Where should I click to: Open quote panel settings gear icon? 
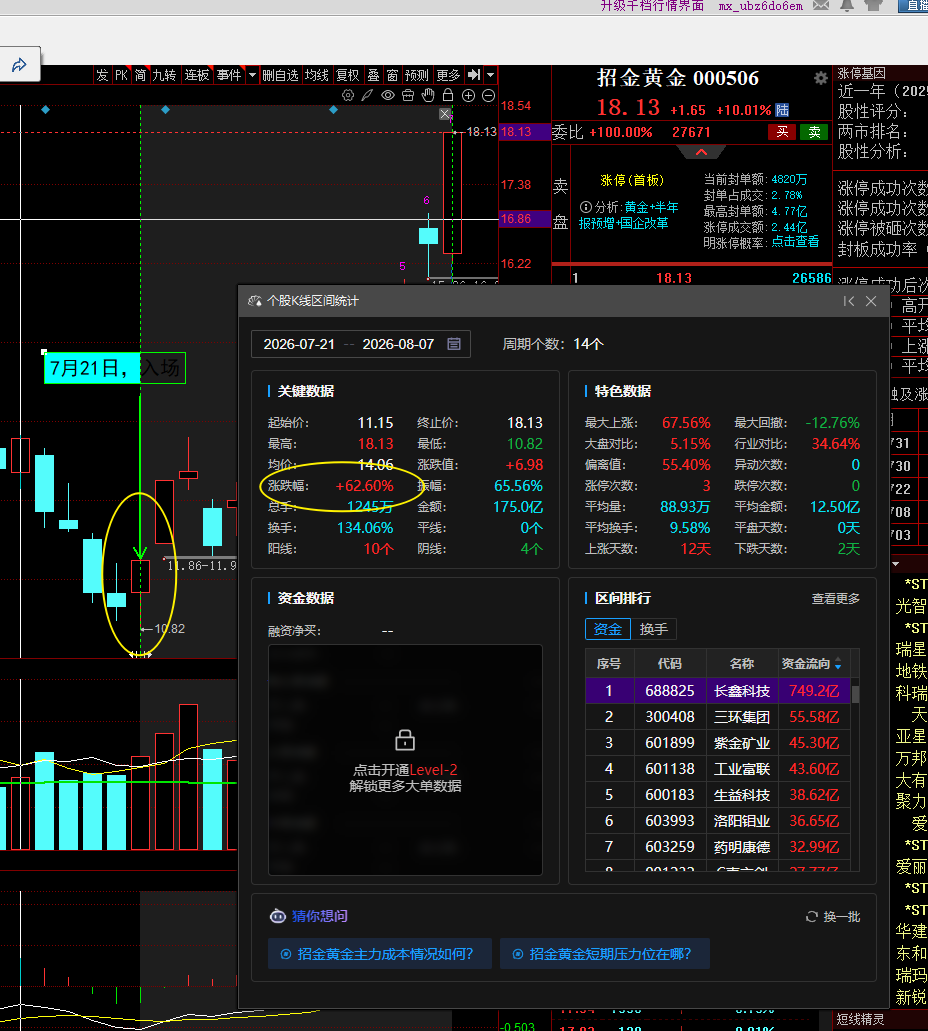(x=820, y=78)
